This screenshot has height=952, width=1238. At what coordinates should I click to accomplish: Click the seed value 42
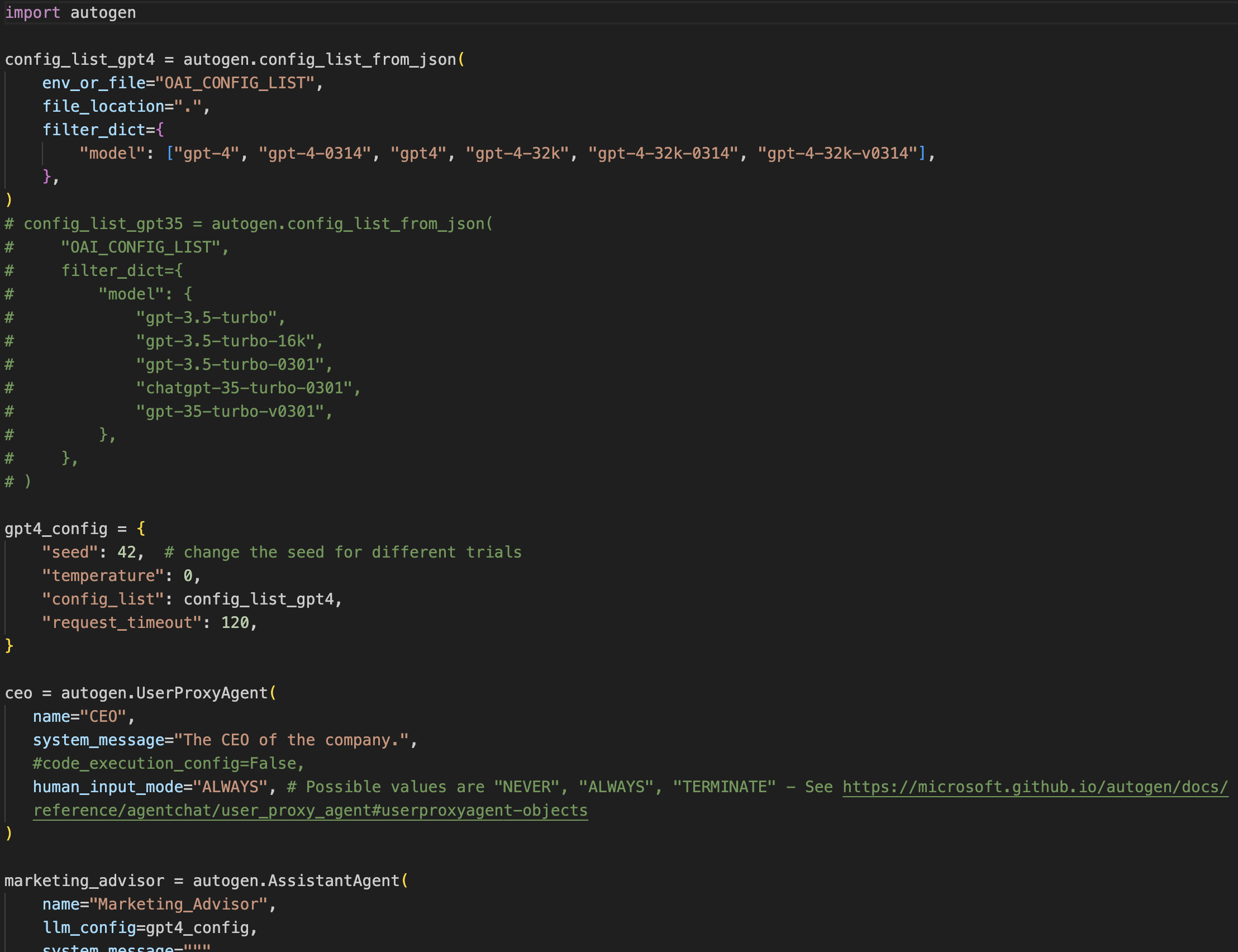coord(127,552)
